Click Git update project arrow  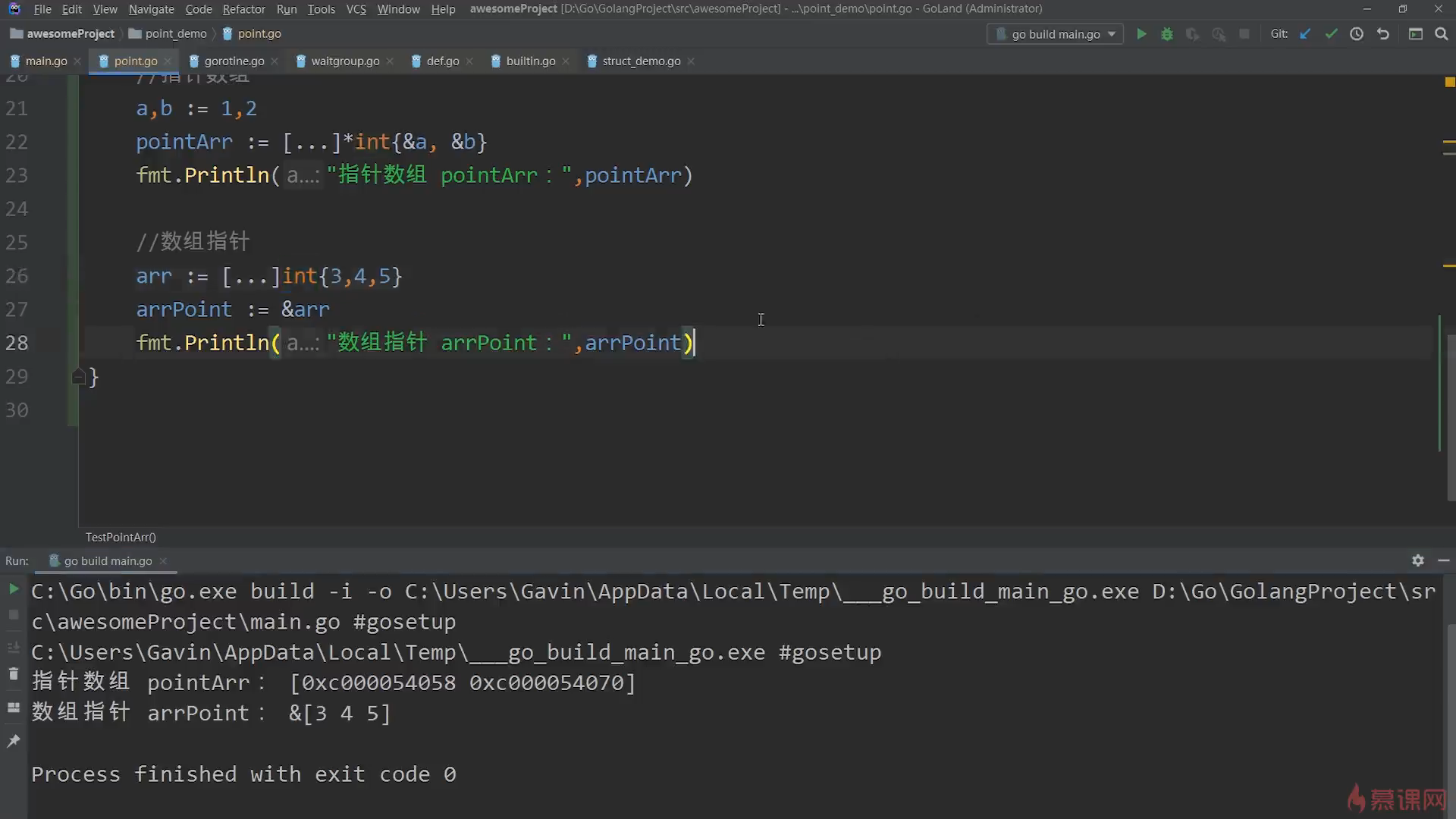pos(1305,34)
